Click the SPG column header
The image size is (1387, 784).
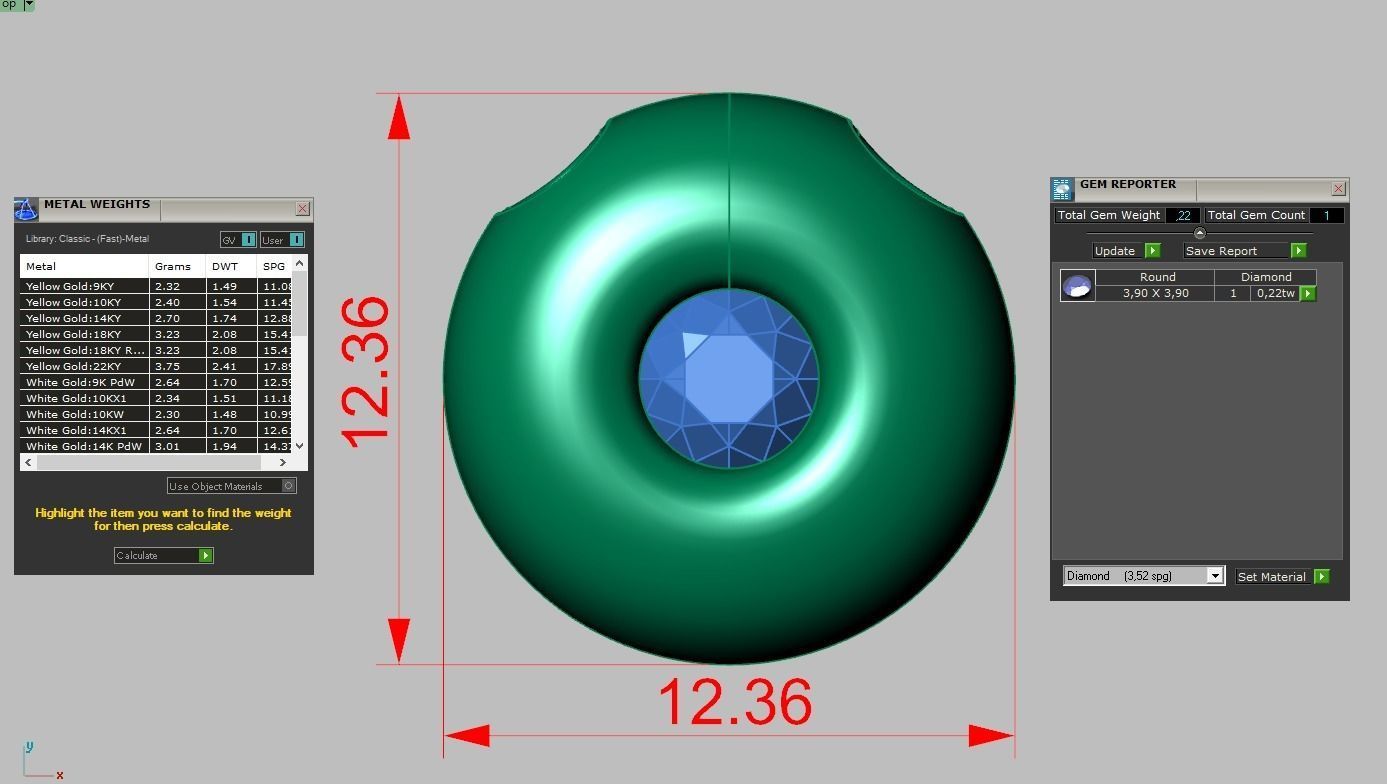click(274, 267)
